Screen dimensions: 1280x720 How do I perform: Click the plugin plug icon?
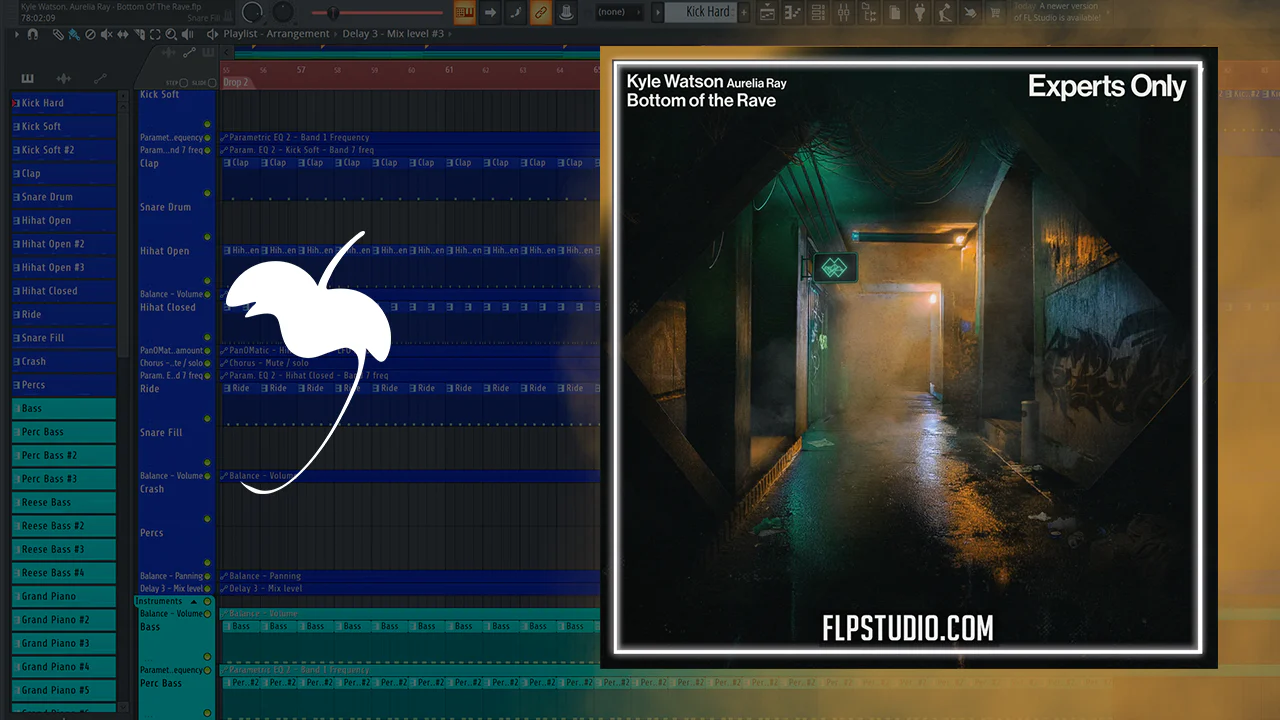click(x=920, y=12)
